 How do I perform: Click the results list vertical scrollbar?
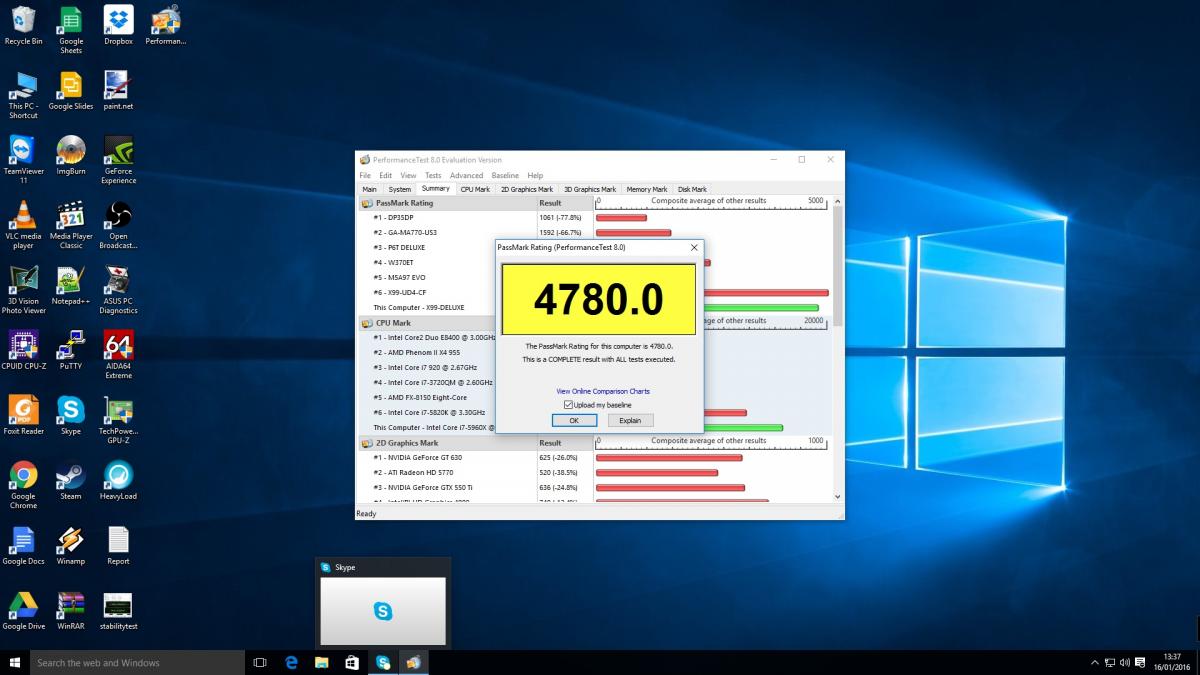pos(838,351)
